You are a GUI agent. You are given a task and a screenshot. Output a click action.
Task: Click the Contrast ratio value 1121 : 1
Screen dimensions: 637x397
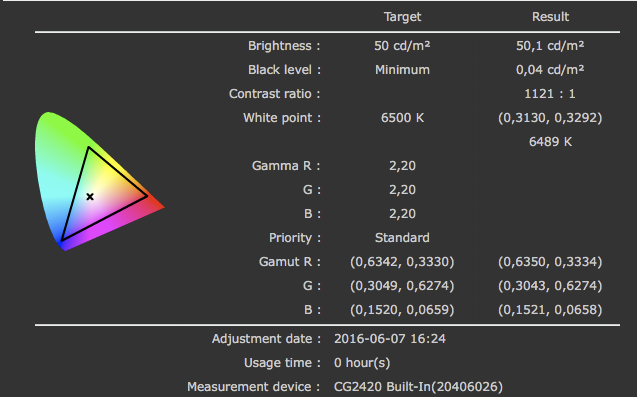[550, 93]
